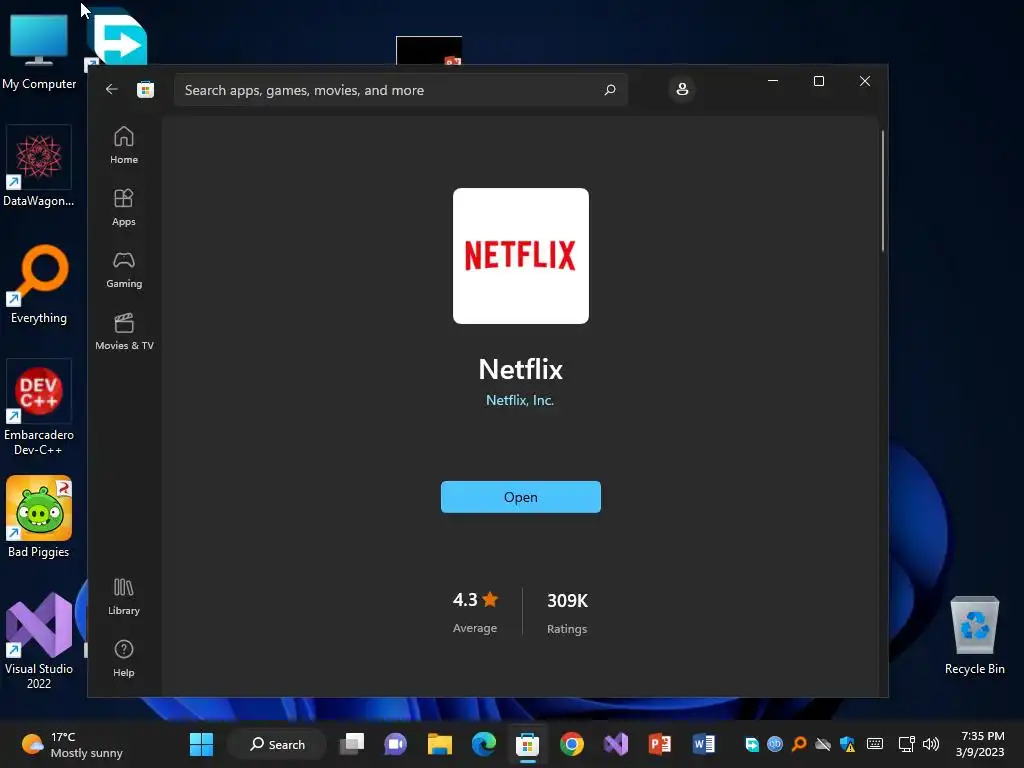Screen dimensions: 1024x768
Task: Minimize the Microsoft Store window
Action: 773,81
